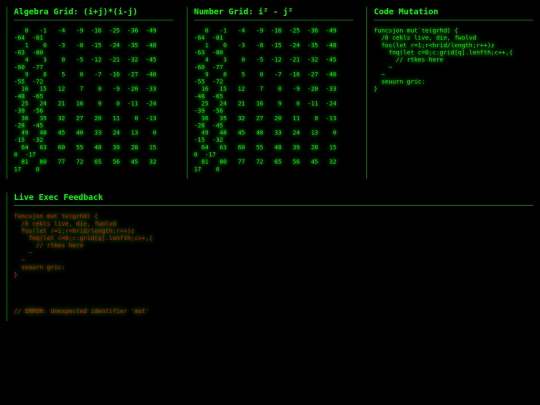This screenshot has width=540, height=405.
Task: Click 'funcsjon mut`te(grhd) {' in Code Mutation
Action: pos(416,30)
